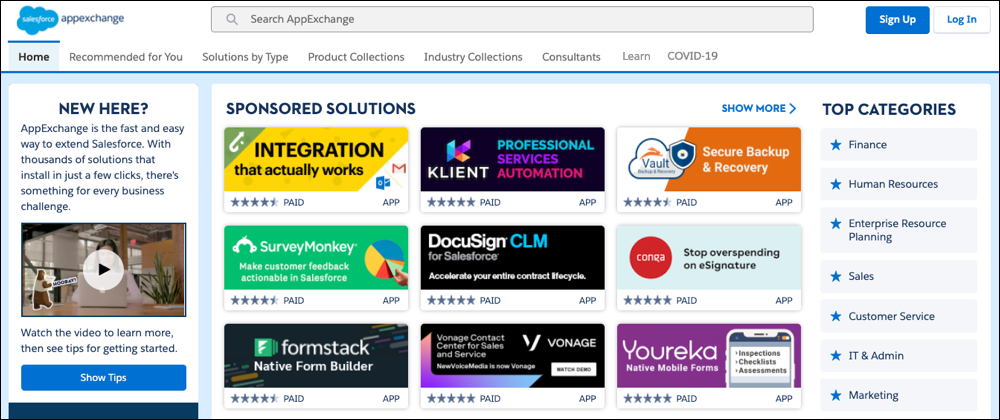
Task: Click the Show More chevron arrow
Action: click(793, 108)
